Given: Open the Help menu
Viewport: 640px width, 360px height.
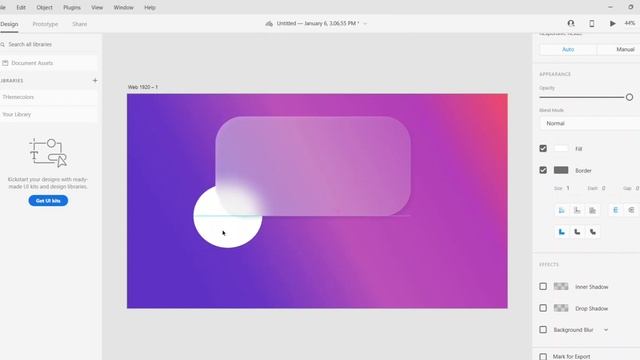Looking at the screenshot, I should pyautogui.click(x=150, y=7).
